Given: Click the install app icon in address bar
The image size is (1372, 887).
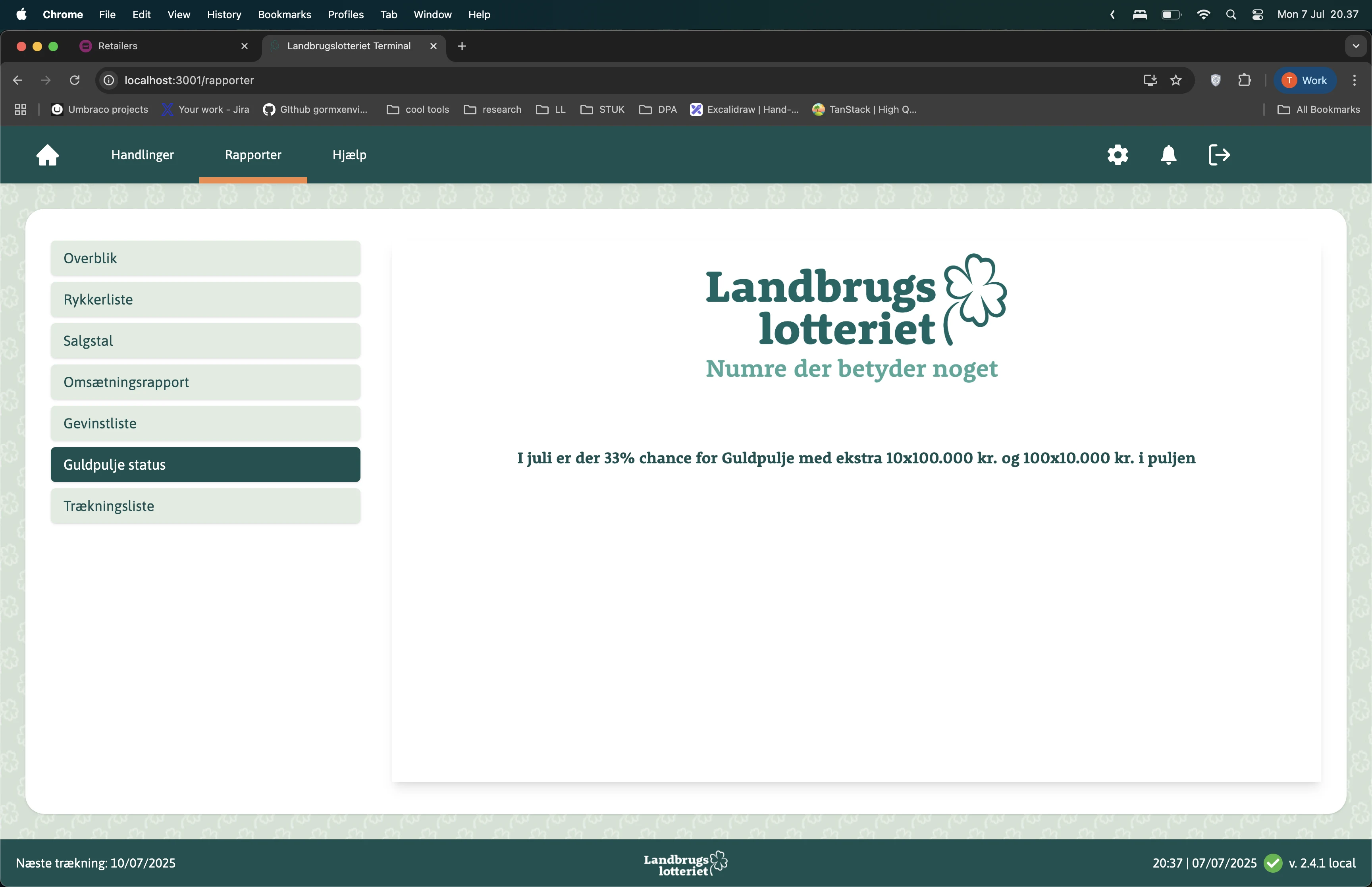Looking at the screenshot, I should [x=1150, y=81].
